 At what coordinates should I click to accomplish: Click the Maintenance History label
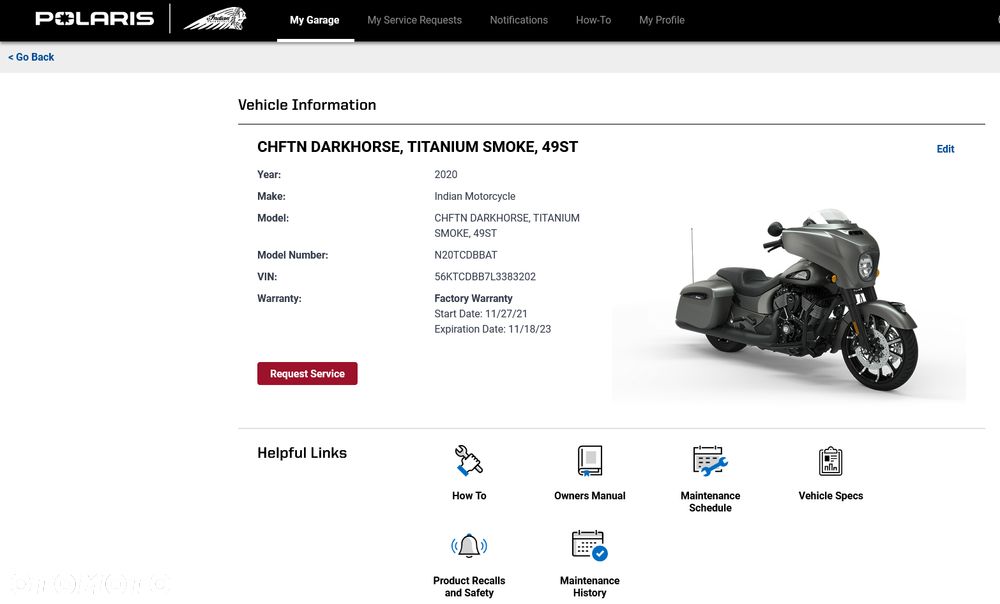click(589, 586)
